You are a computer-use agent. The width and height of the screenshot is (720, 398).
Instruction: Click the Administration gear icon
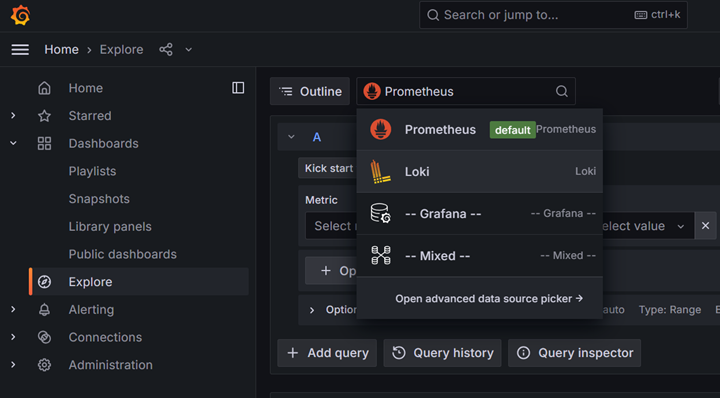(x=45, y=365)
